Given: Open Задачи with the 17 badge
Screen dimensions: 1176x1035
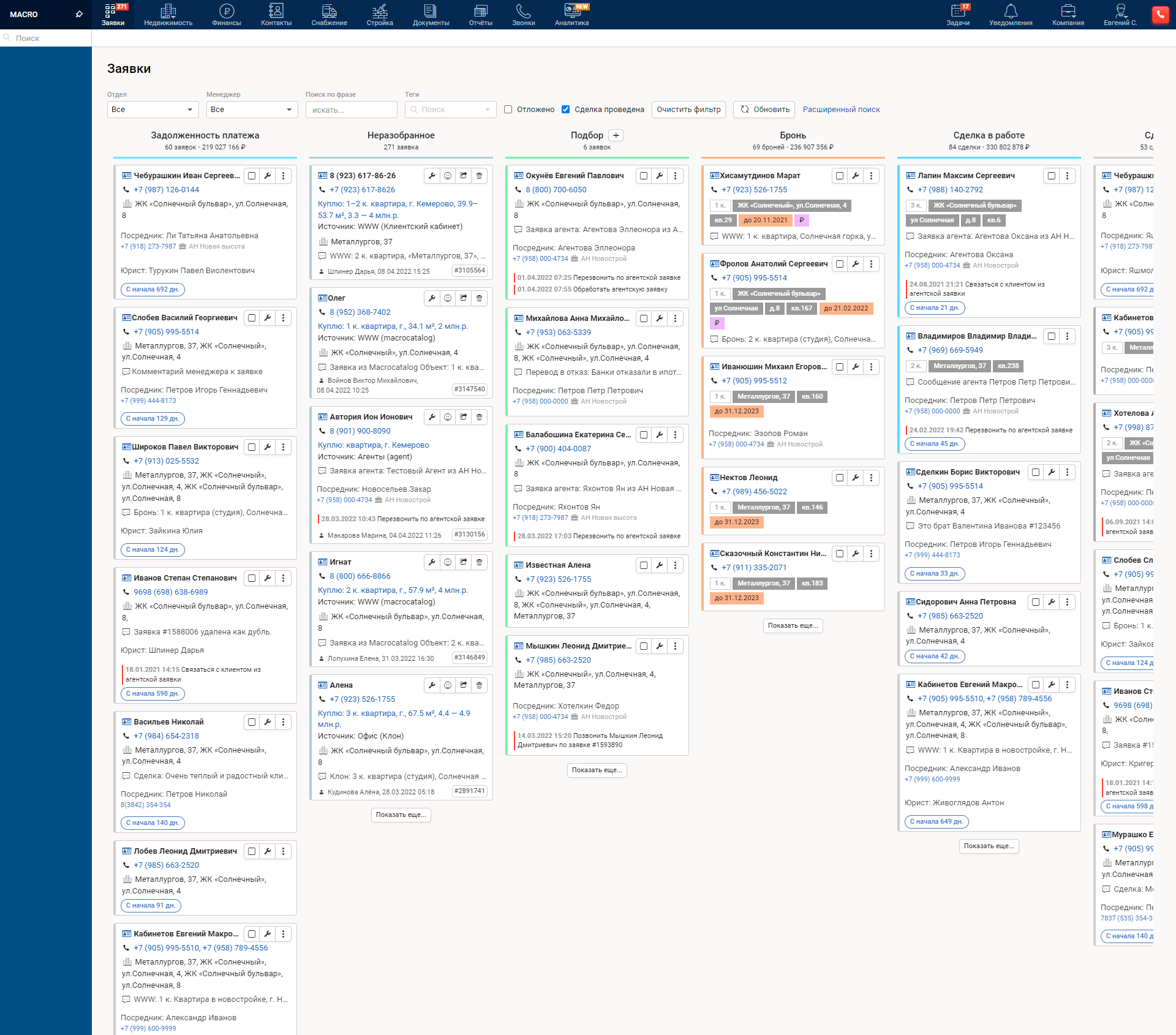Looking at the screenshot, I should 959,15.
